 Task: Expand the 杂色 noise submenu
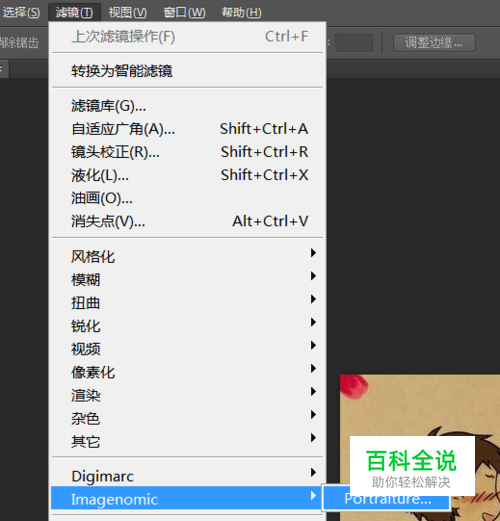coord(187,418)
